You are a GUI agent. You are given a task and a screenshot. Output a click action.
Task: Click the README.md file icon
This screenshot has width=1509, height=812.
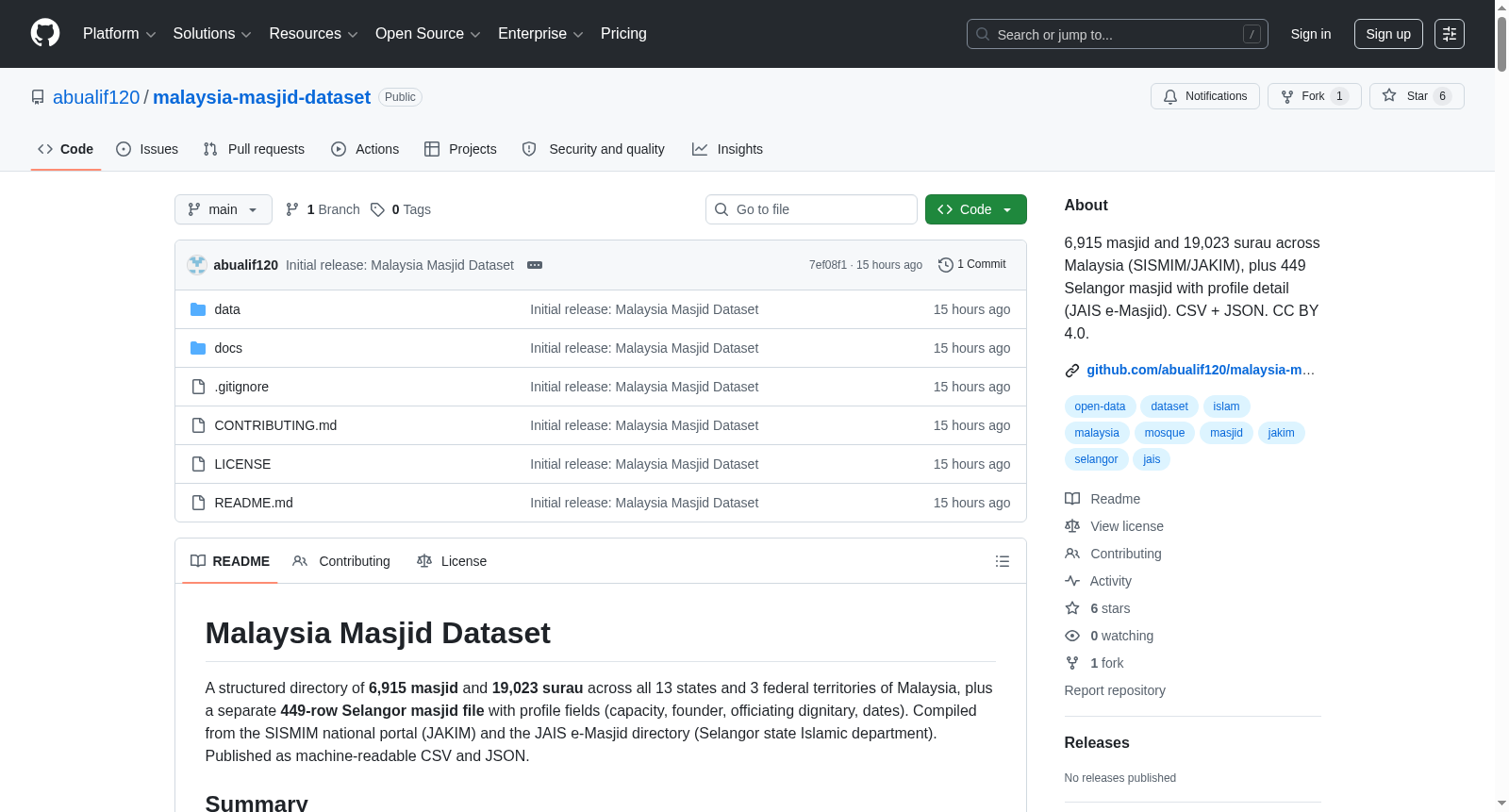(198, 503)
